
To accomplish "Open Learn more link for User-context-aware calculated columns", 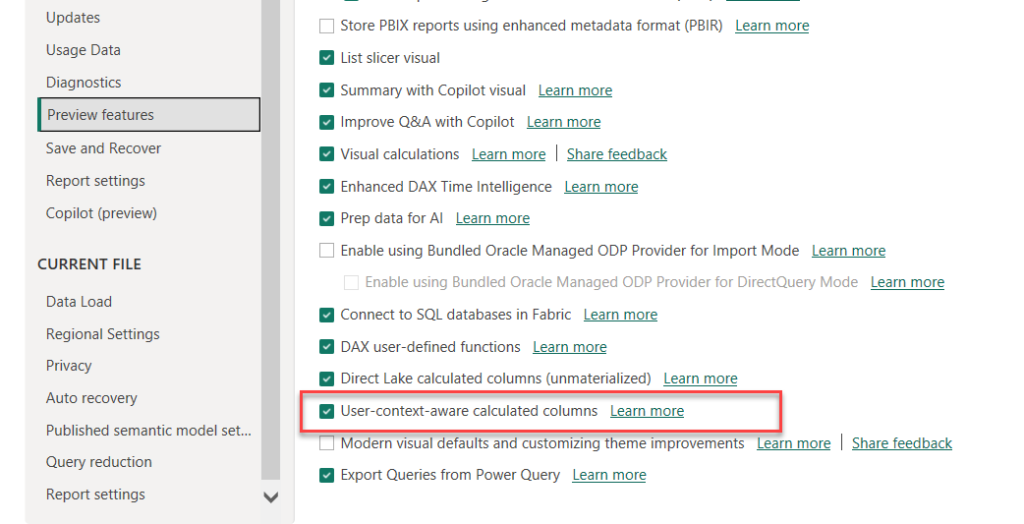I will click(x=647, y=411).
